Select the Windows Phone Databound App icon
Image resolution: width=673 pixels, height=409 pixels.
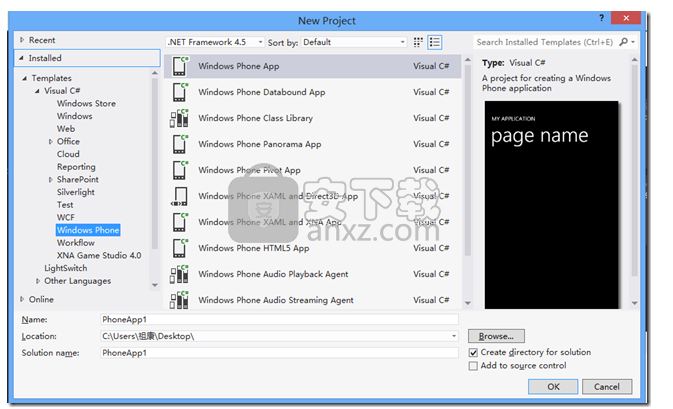coord(179,92)
